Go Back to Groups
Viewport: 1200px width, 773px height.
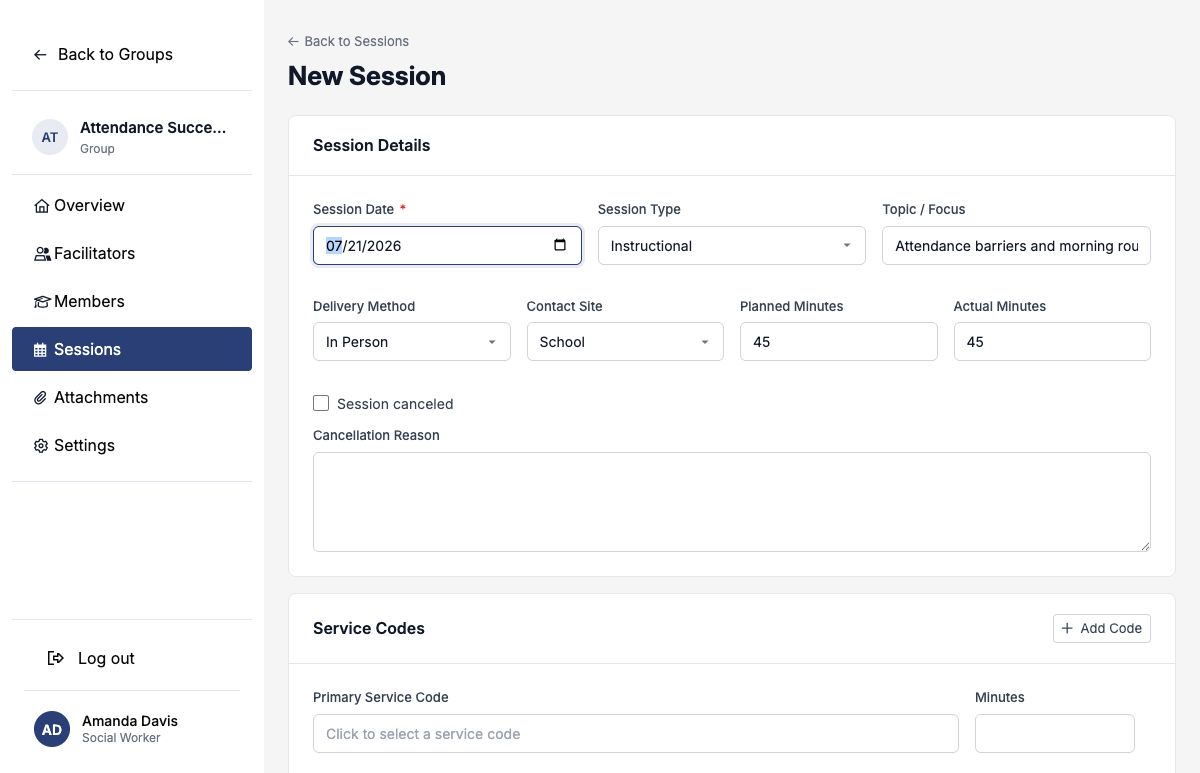(103, 54)
